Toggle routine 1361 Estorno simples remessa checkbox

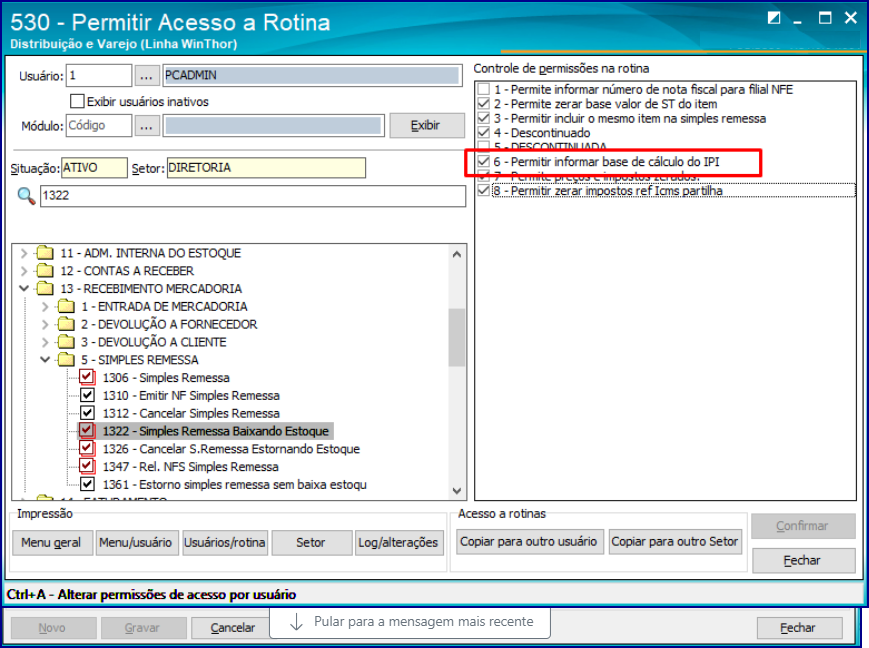(87, 484)
